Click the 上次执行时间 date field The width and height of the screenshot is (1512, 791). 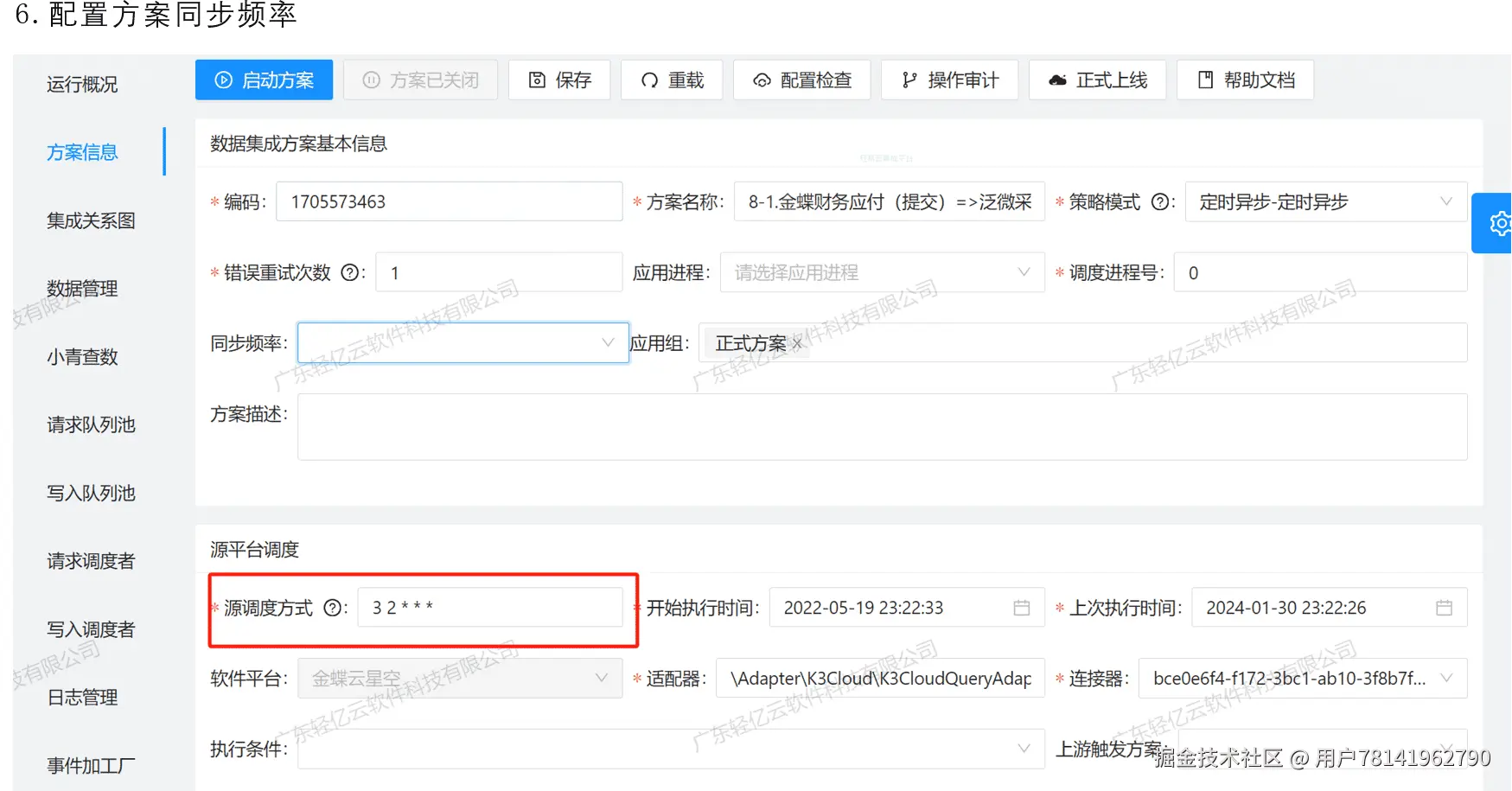(x=1330, y=608)
